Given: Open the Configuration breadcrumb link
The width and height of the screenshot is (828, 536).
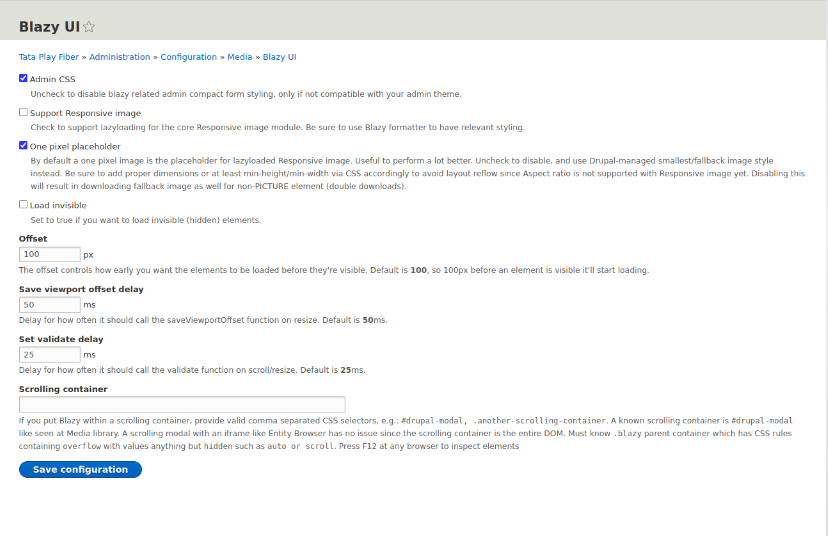Looking at the screenshot, I should (x=189, y=57).
